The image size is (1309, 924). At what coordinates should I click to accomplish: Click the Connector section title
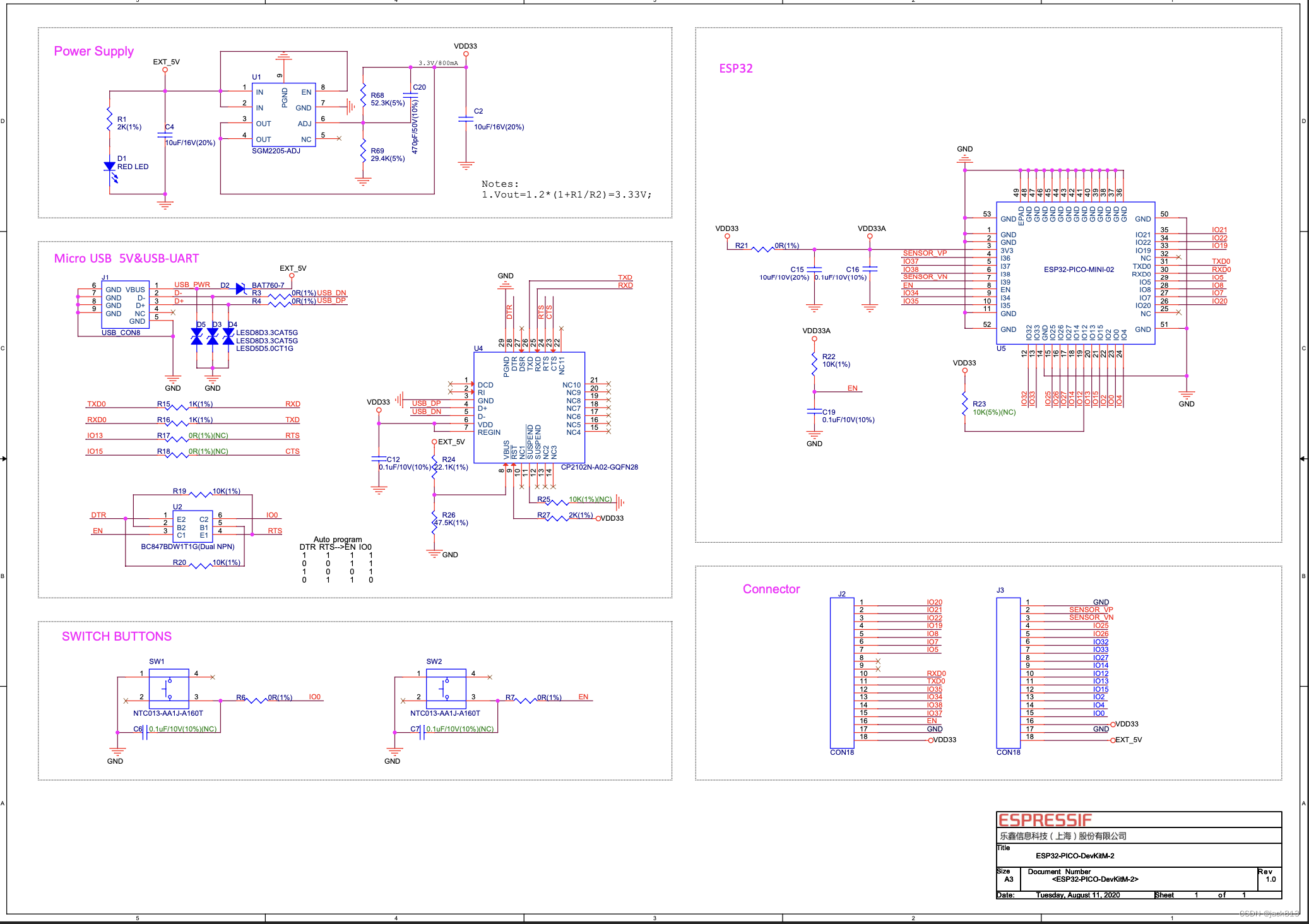771,589
